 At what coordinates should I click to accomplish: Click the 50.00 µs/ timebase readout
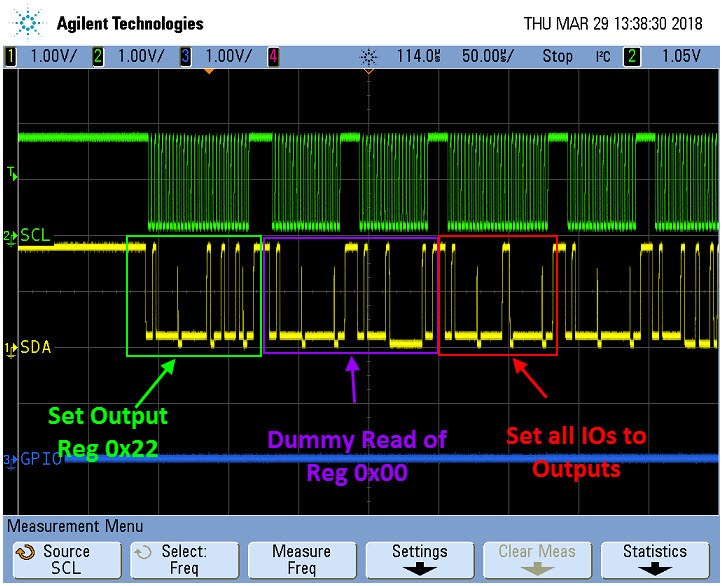coord(488,57)
